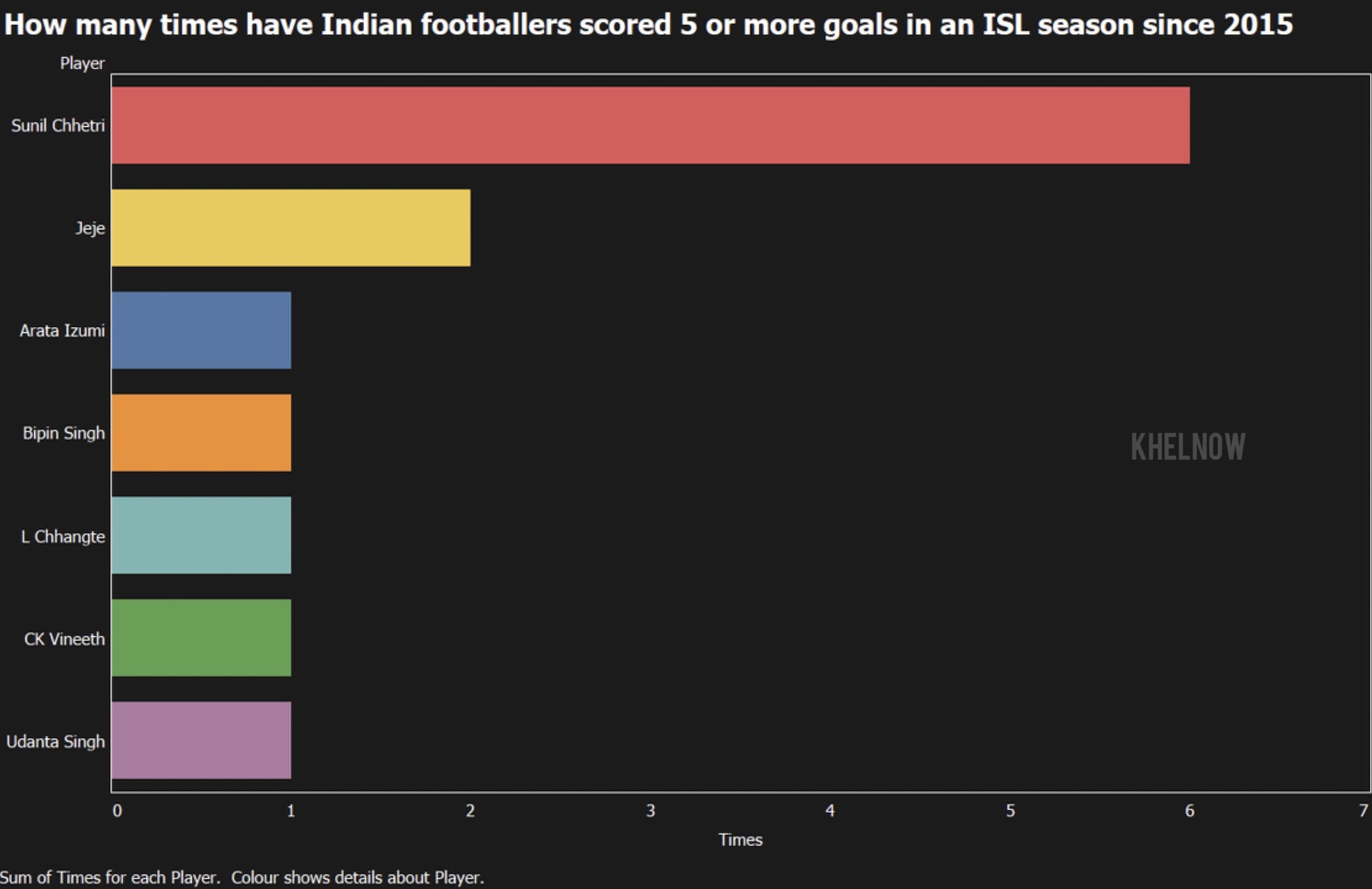Click the Times x-axis title
1372x889 pixels.
(740, 839)
